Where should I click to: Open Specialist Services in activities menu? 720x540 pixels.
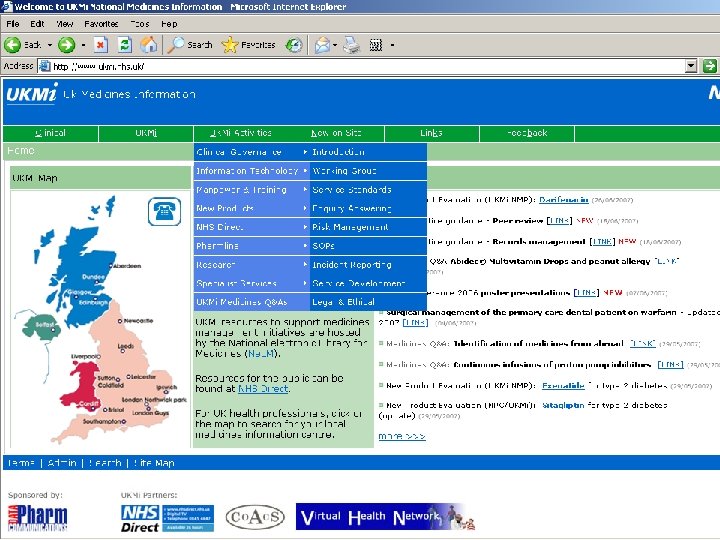pos(251,284)
